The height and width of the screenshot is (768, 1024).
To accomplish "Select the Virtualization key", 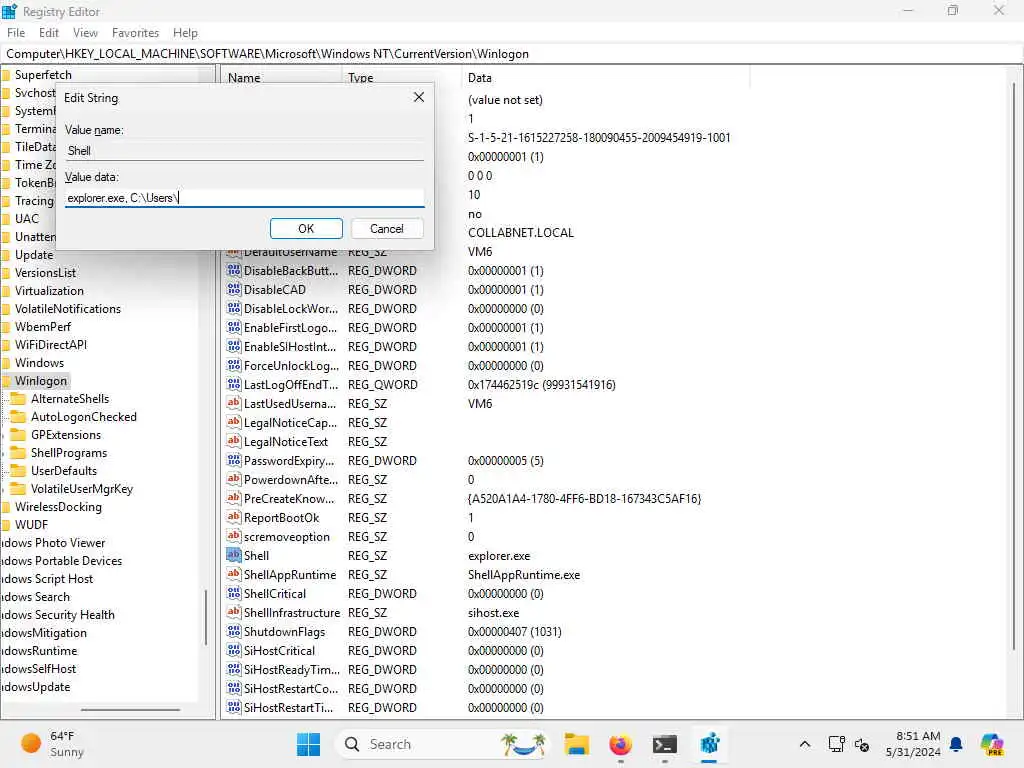I will [x=49, y=291].
